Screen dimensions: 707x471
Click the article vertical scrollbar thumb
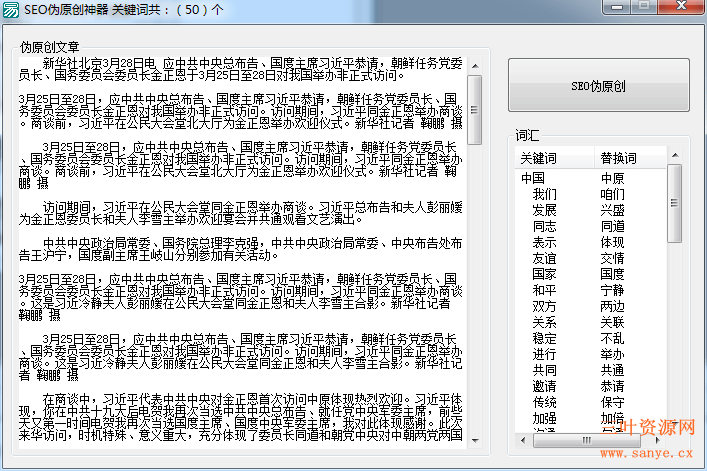click(475, 110)
